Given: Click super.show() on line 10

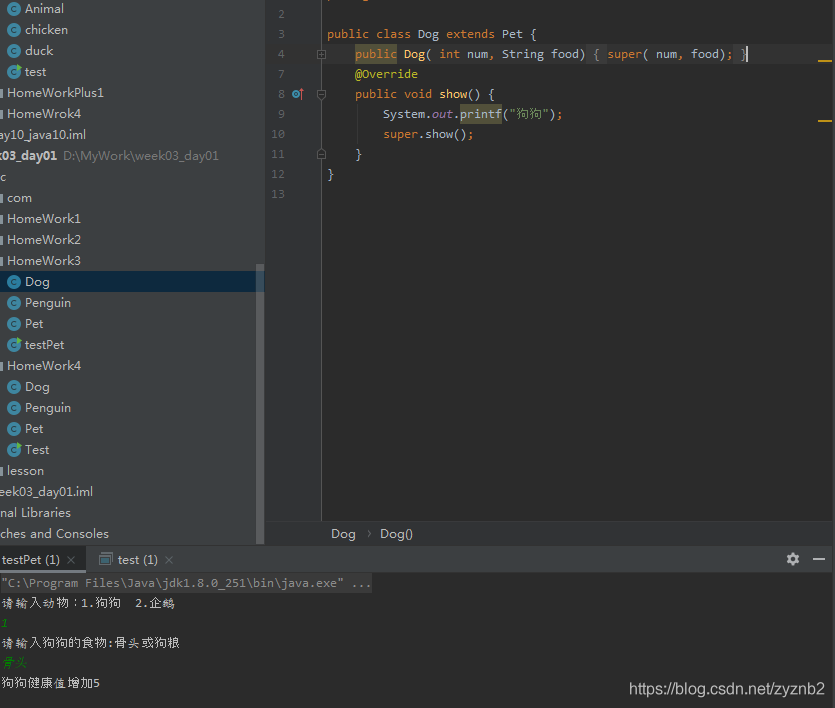Looking at the screenshot, I should (x=428, y=134).
